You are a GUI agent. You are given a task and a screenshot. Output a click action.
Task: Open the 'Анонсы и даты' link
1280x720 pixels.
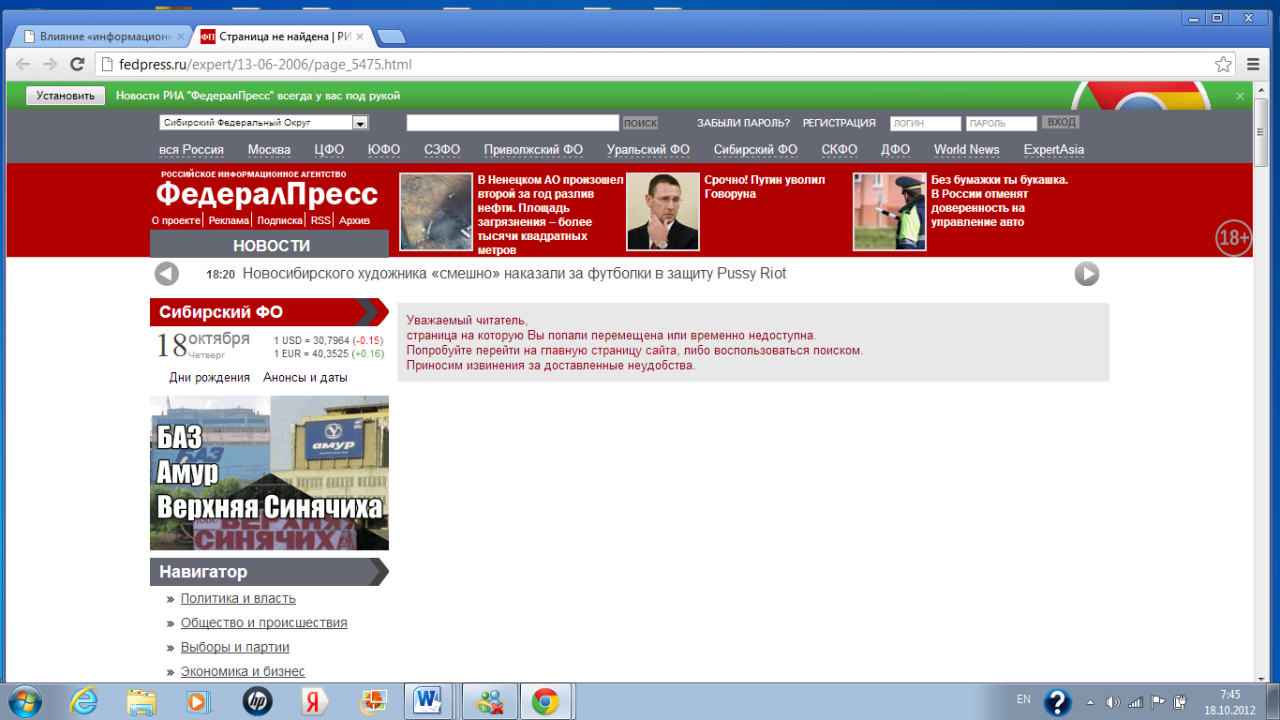click(305, 378)
